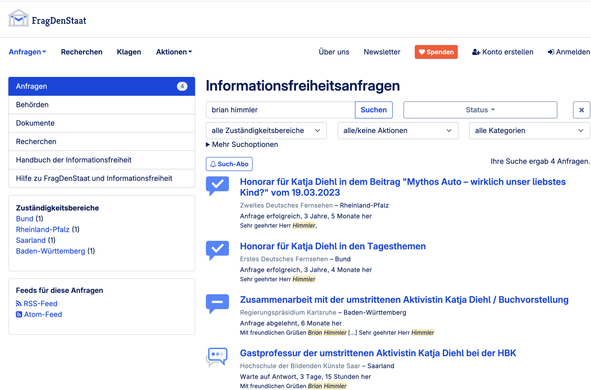Image resolution: width=591 pixels, height=390 pixels.
Task: Click Konto erstellen with user icon
Action: click(502, 52)
